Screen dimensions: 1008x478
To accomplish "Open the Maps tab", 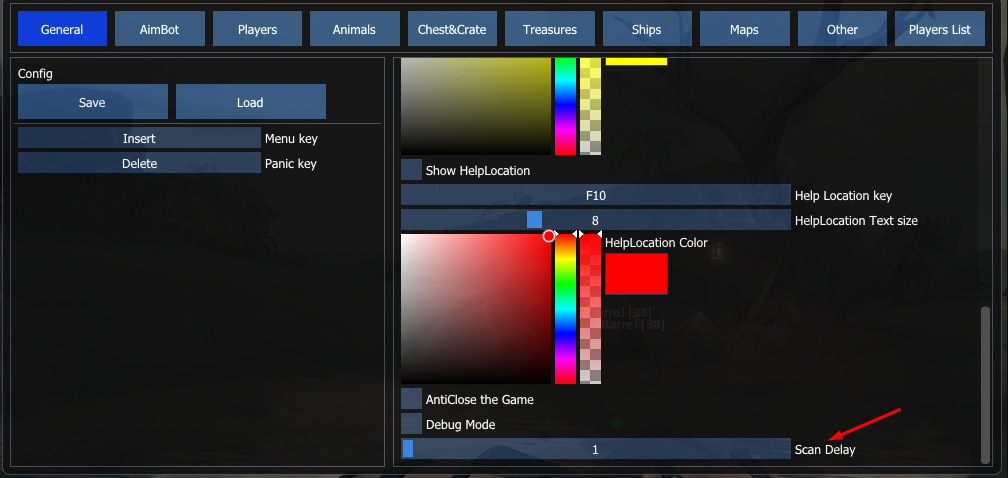I will [744, 29].
